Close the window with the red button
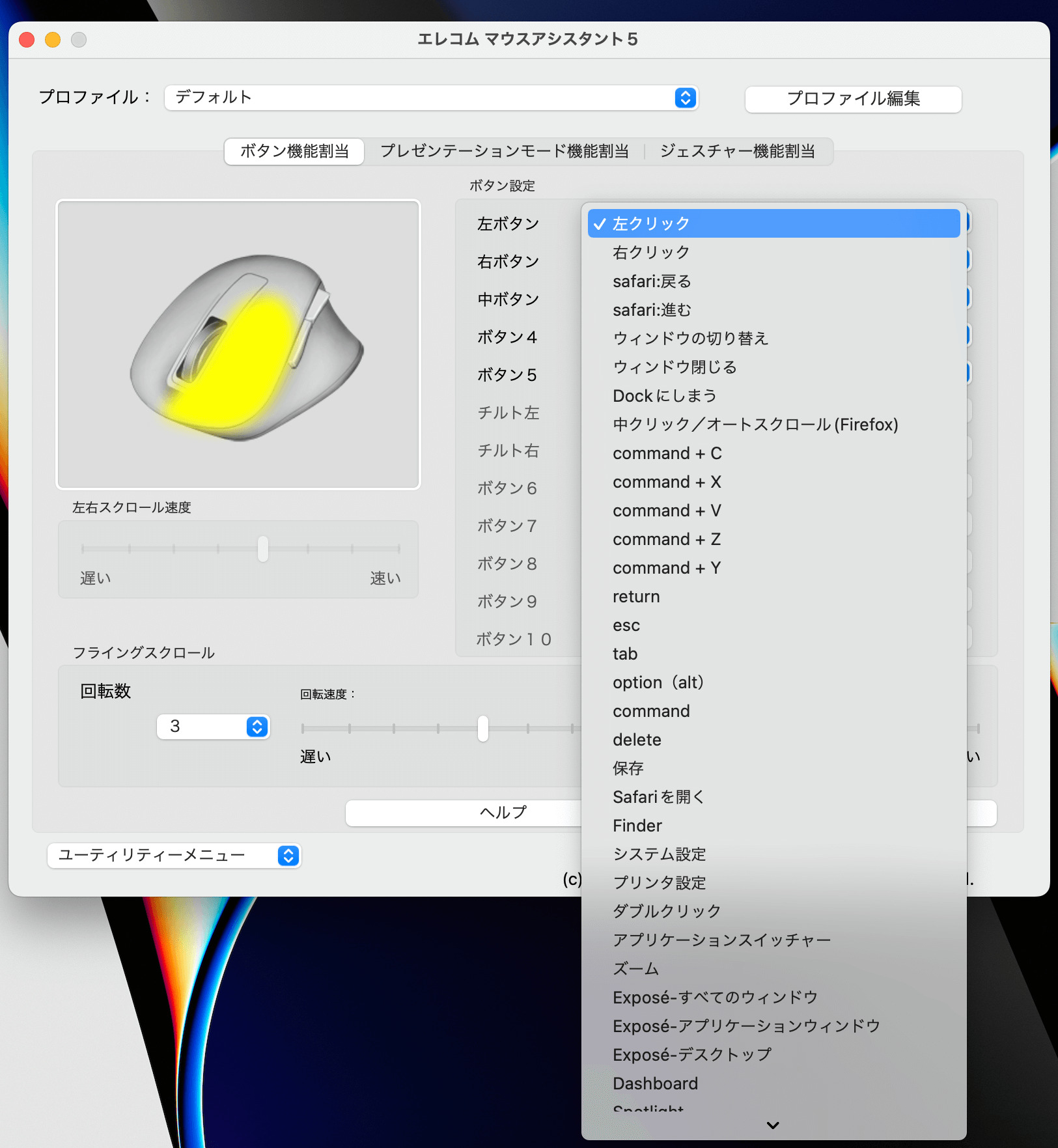Screen dimensions: 1058x1148 (x=27, y=40)
